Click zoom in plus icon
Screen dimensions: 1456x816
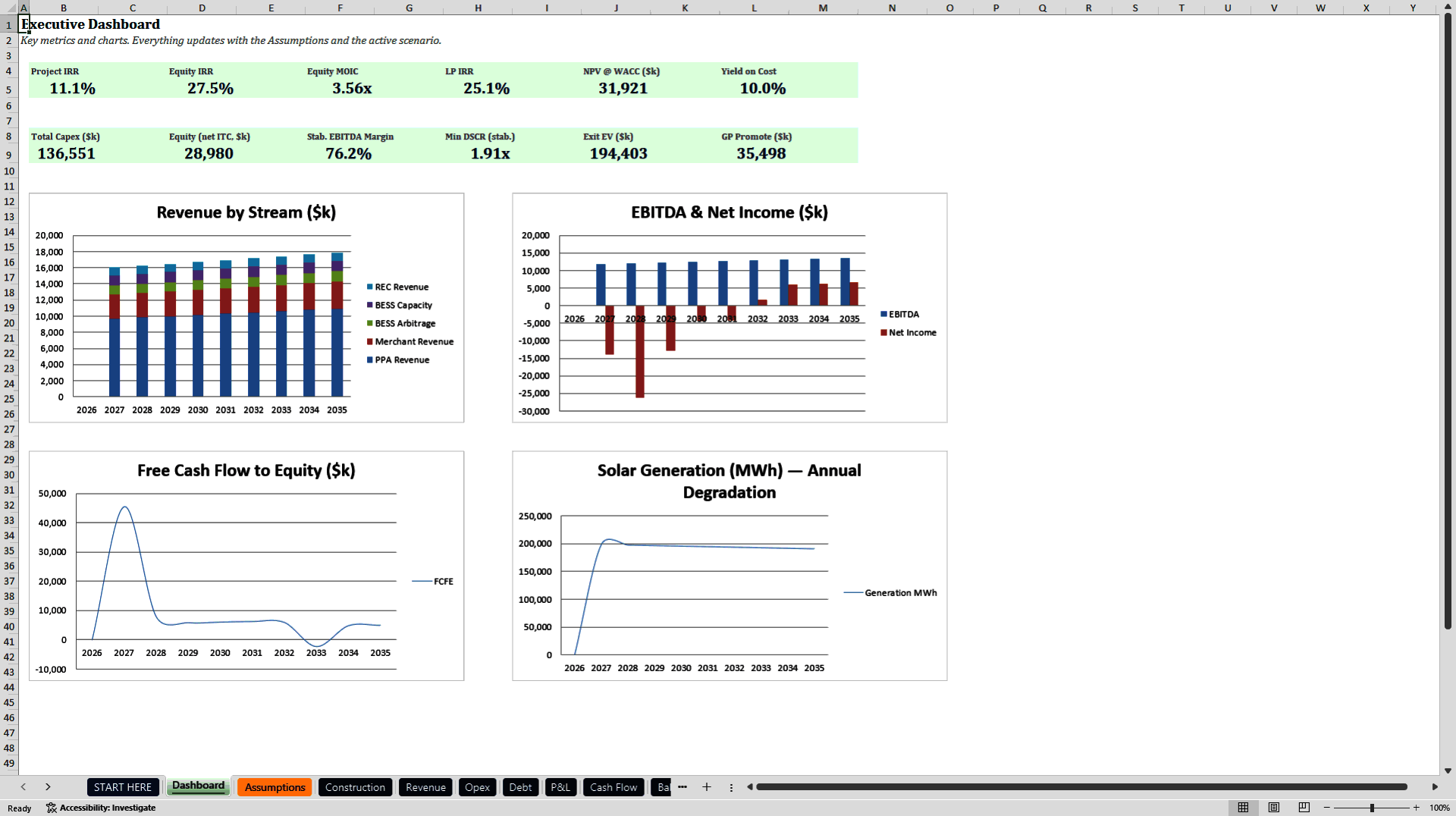pos(1416,808)
